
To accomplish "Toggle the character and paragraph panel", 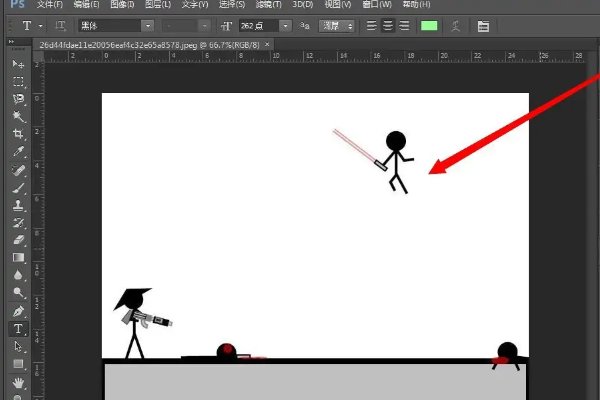I will click(484, 25).
